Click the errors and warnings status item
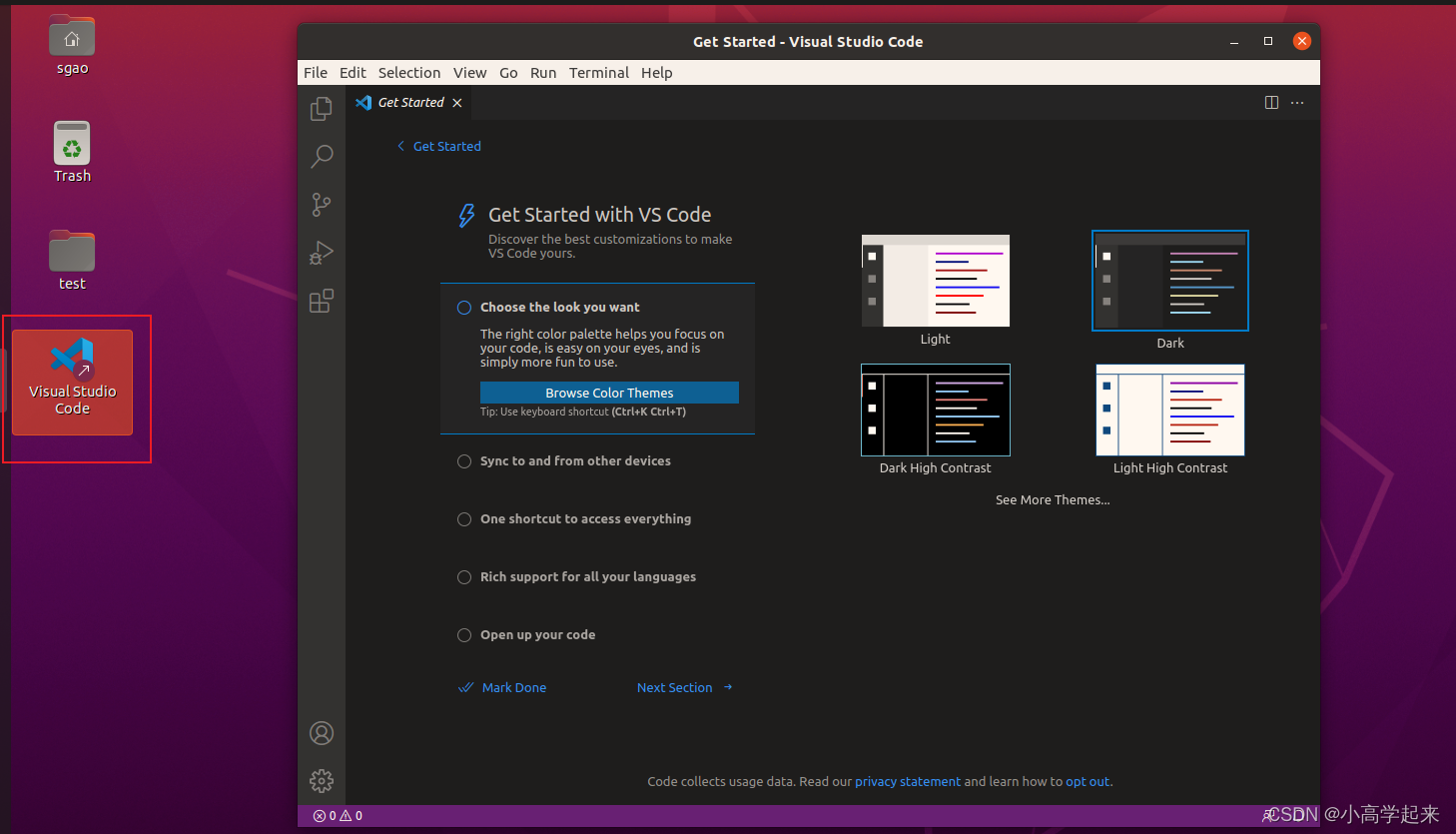 tap(338, 816)
